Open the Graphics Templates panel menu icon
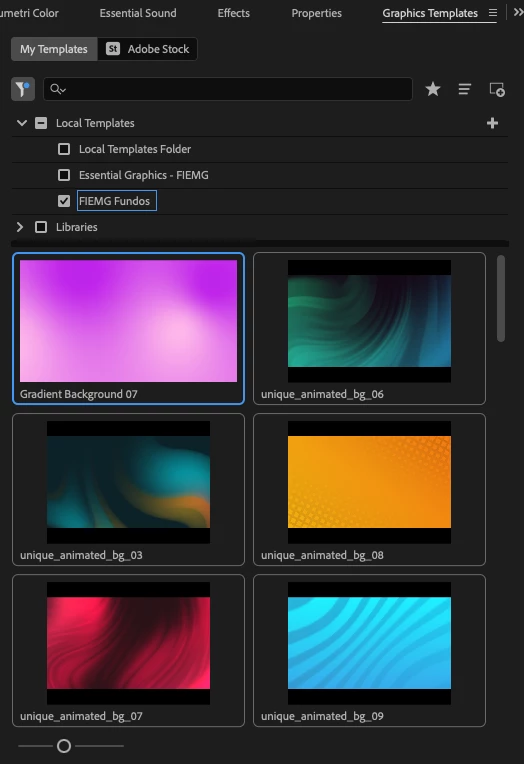This screenshot has width=524, height=764. tap(493, 13)
